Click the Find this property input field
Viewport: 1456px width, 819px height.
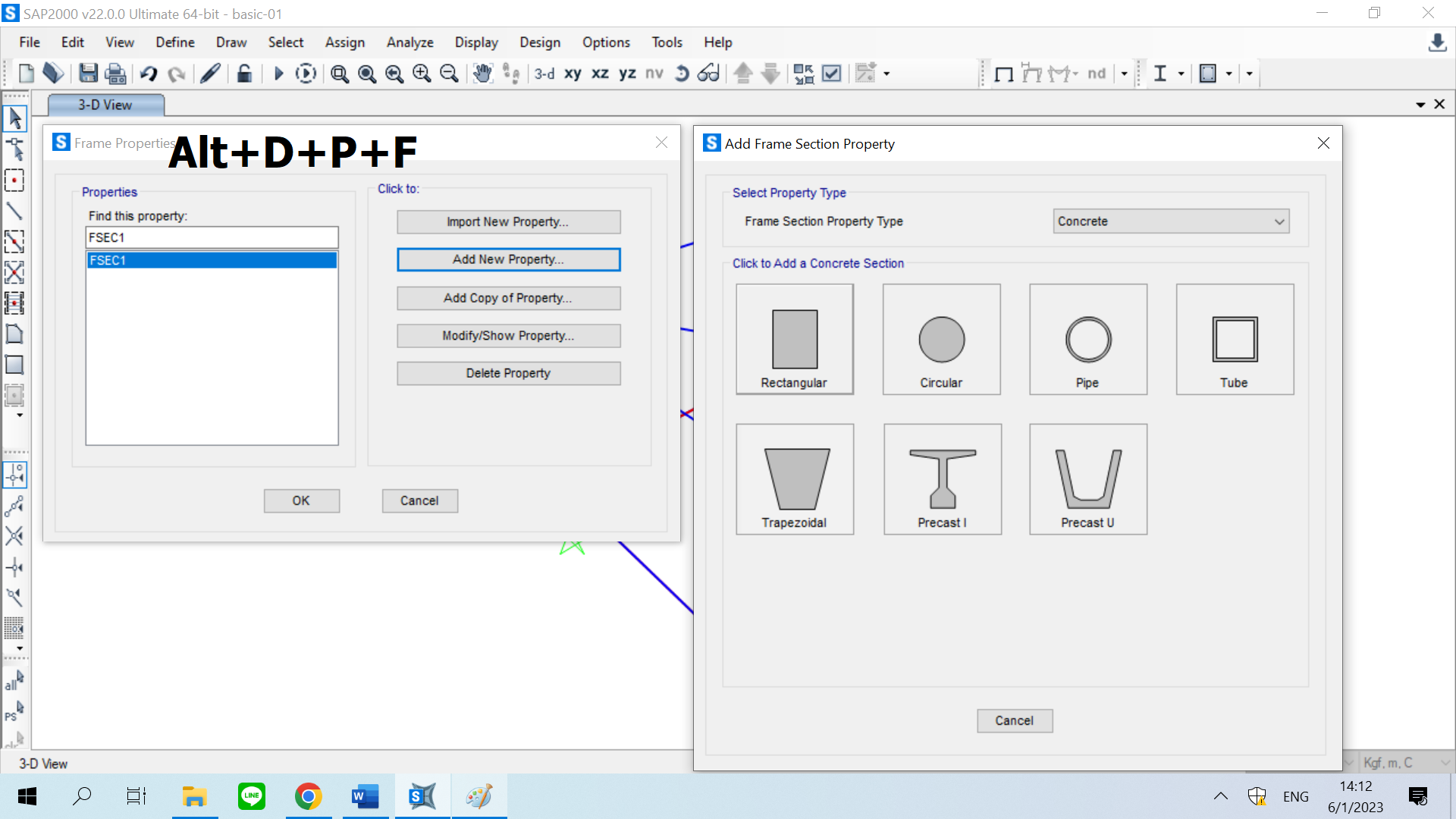pyautogui.click(x=212, y=237)
